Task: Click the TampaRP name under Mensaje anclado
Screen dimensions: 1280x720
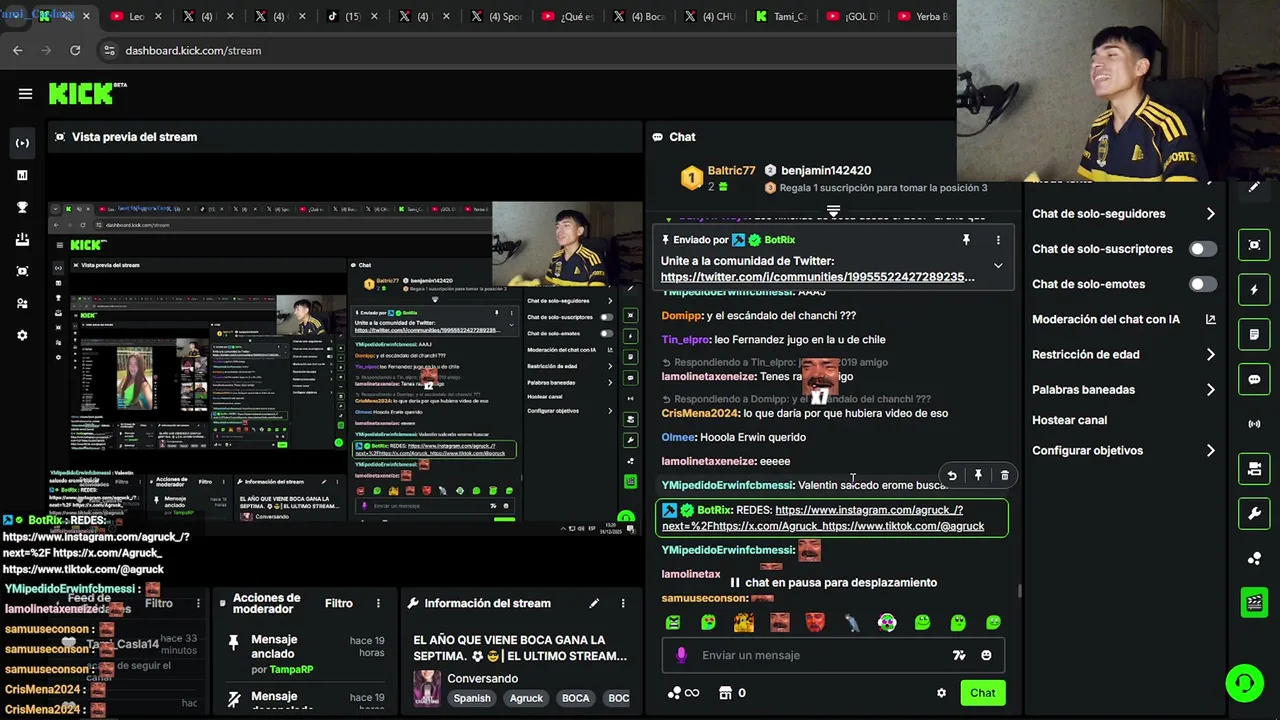Action: 291,669
